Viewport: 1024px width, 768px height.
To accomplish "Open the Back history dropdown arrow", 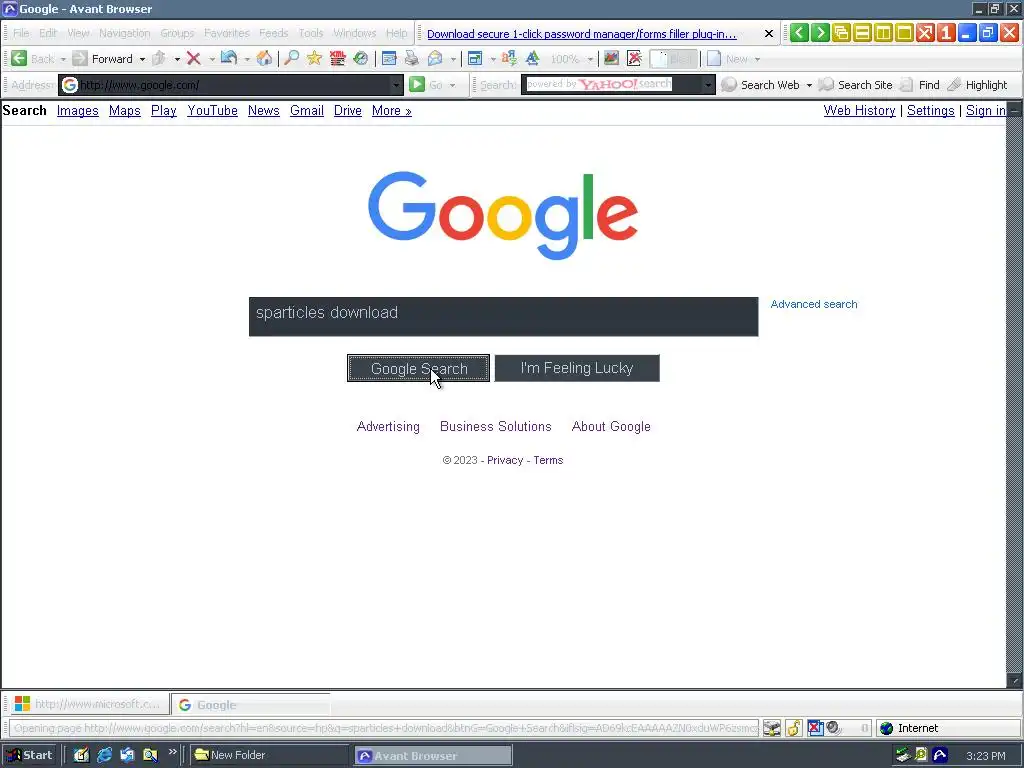I will pos(63,59).
